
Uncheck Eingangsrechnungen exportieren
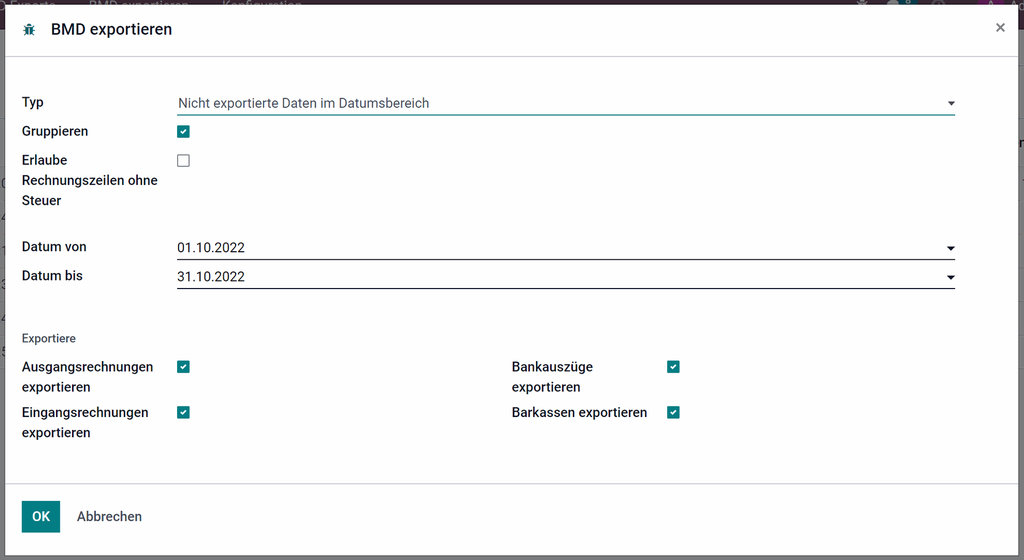[184, 412]
